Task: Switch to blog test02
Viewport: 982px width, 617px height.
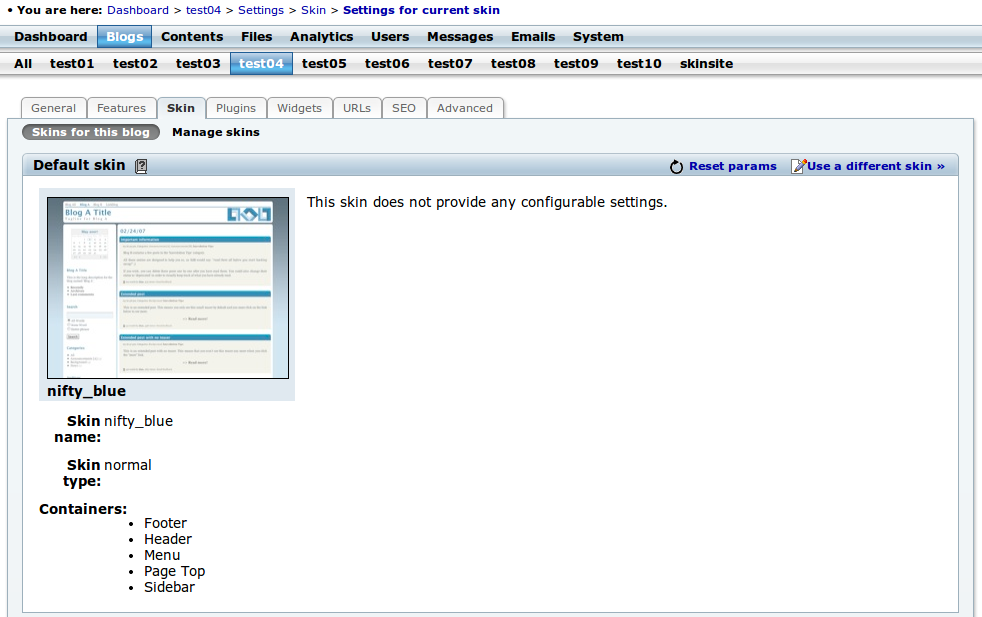Action: tap(135, 64)
